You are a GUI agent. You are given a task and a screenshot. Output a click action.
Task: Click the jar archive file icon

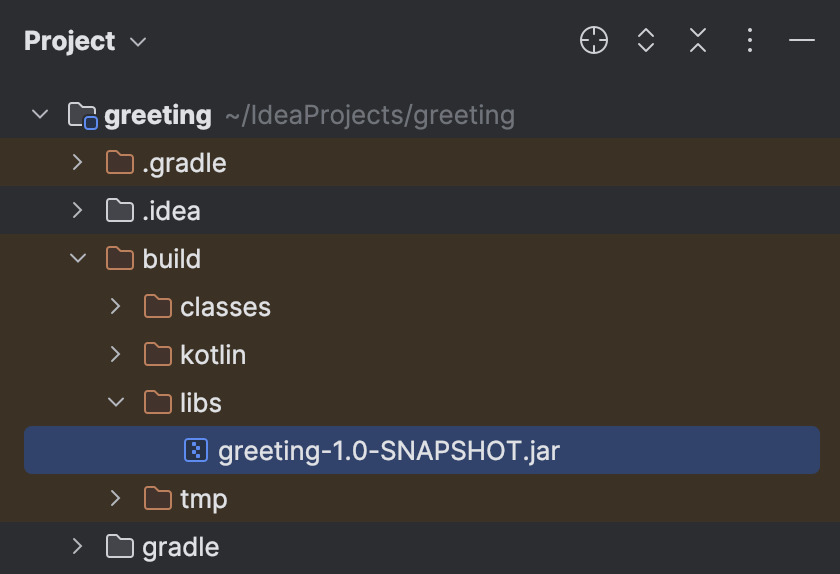click(196, 451)
